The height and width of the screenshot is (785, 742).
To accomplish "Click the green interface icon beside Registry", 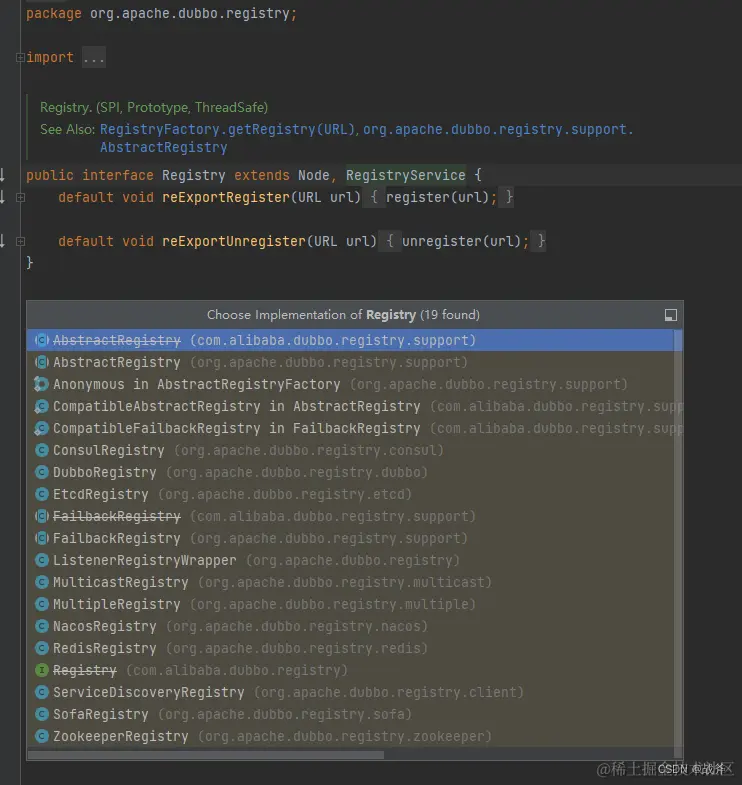I will click(42, 670).
